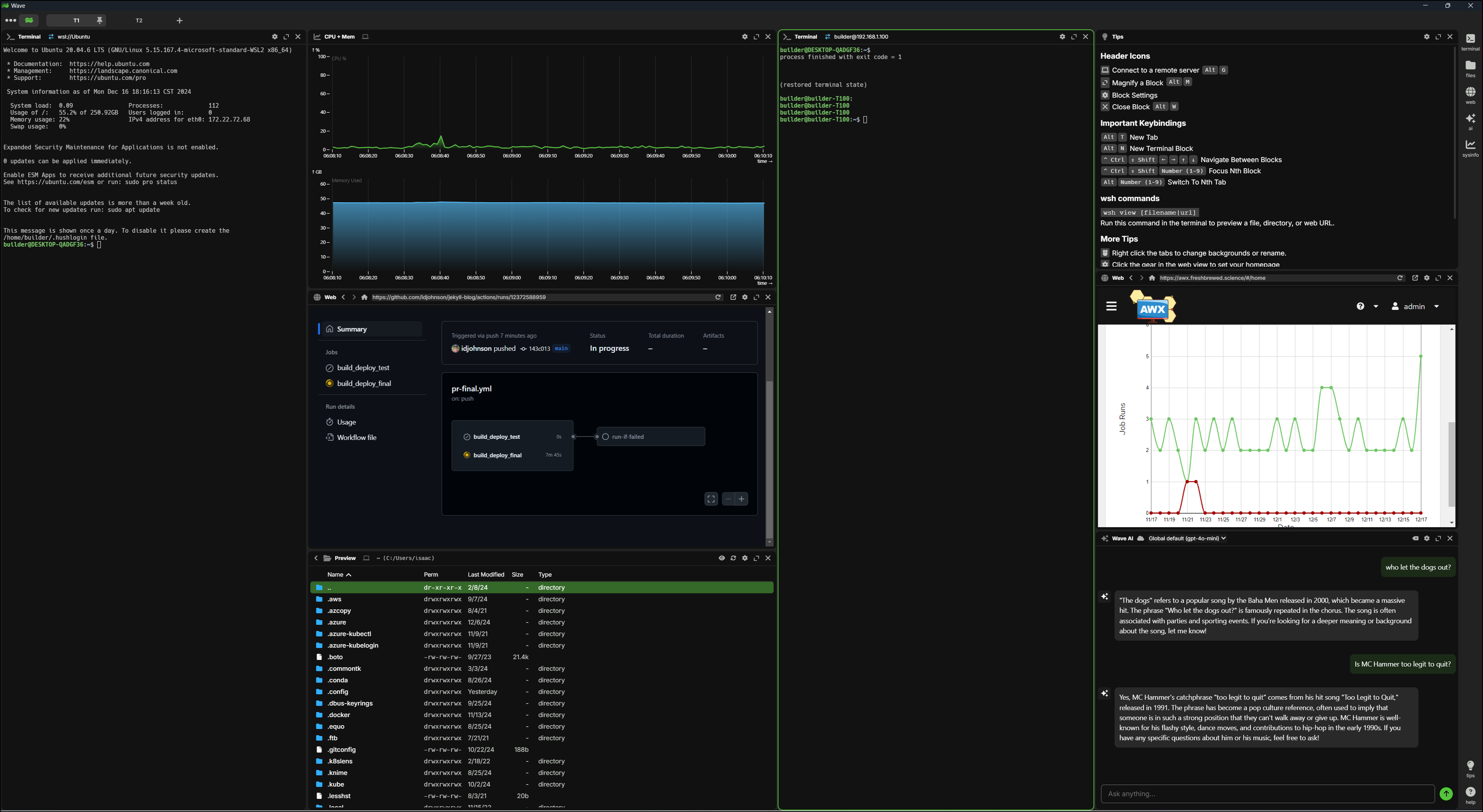Click build_deploy_final node in workflow graph
Screen dimensions: 1483x812
(x=512, y=455)
